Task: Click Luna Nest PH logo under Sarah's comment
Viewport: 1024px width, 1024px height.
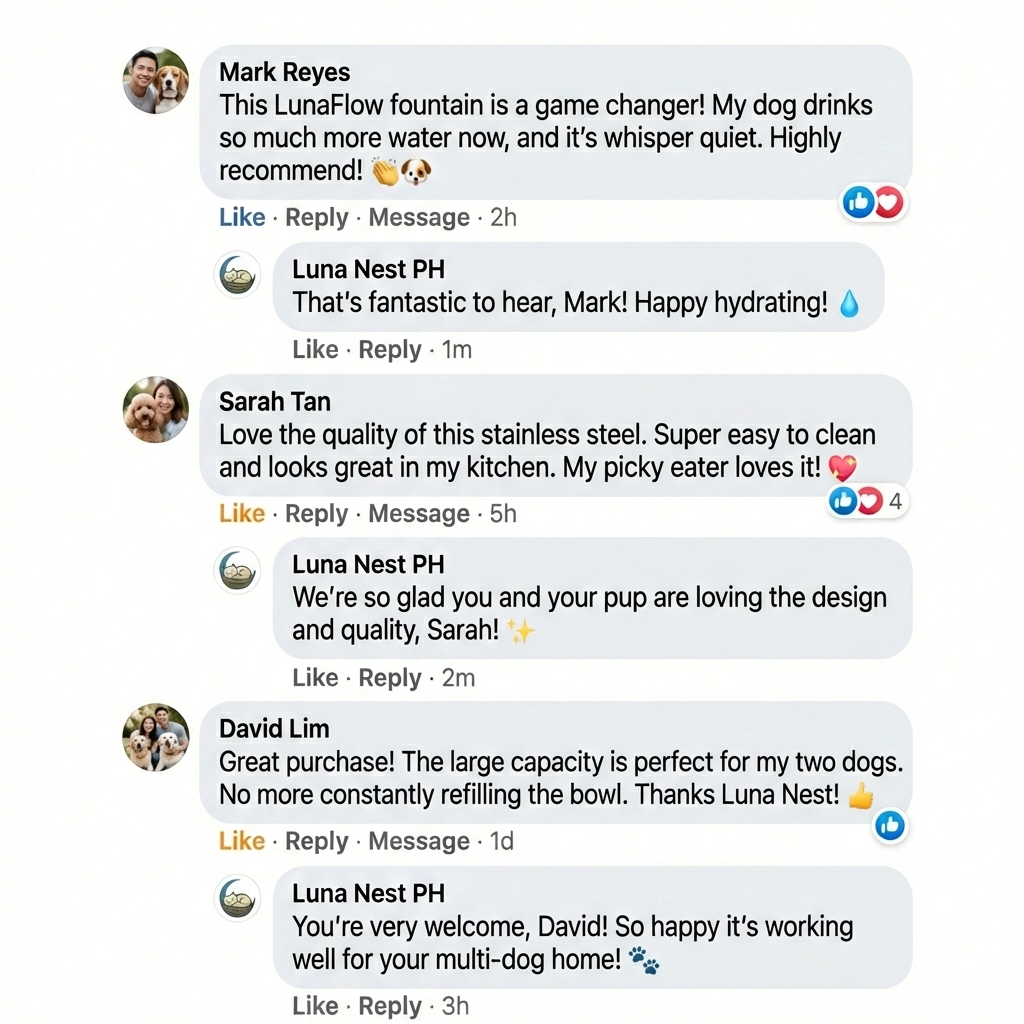Action: (238, 570)
